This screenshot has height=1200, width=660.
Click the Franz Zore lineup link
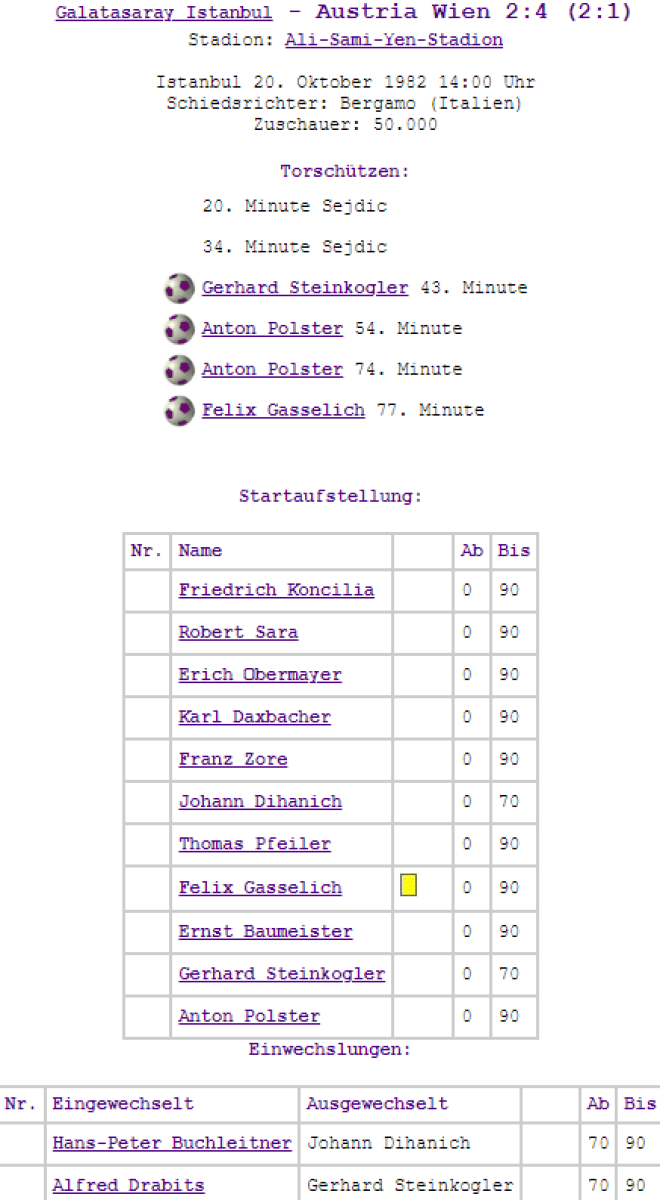coord(233,760)
